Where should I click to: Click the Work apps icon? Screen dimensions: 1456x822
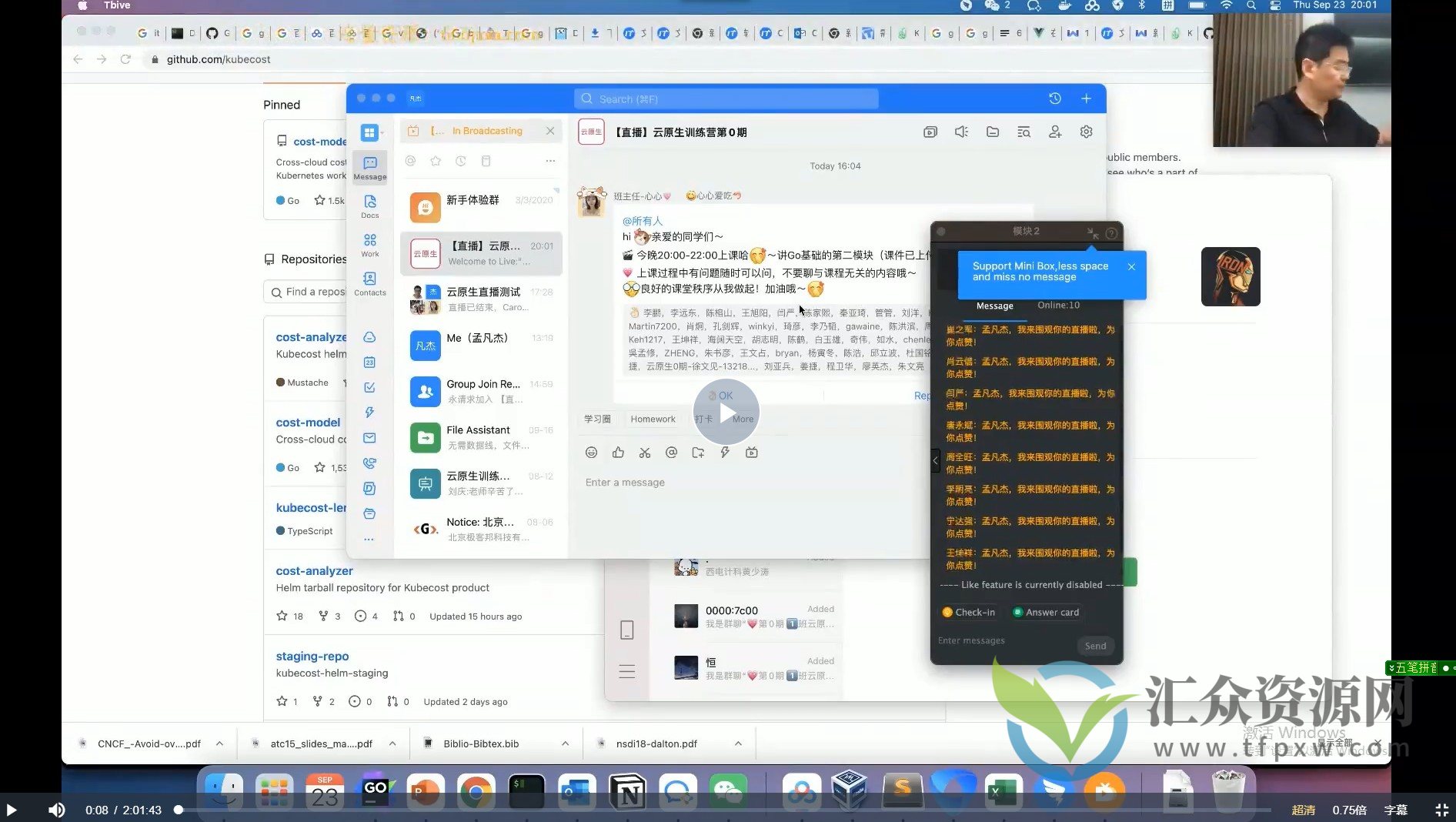click(370, 244)
